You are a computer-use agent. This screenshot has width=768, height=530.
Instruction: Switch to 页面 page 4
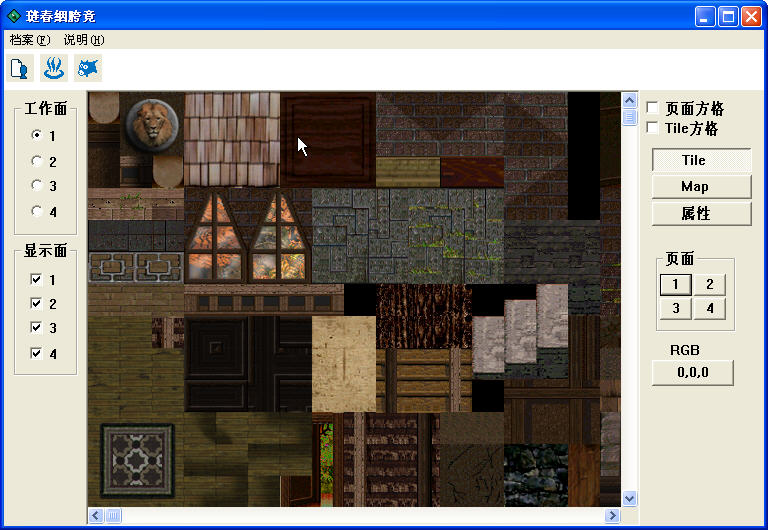pos(710,309)
